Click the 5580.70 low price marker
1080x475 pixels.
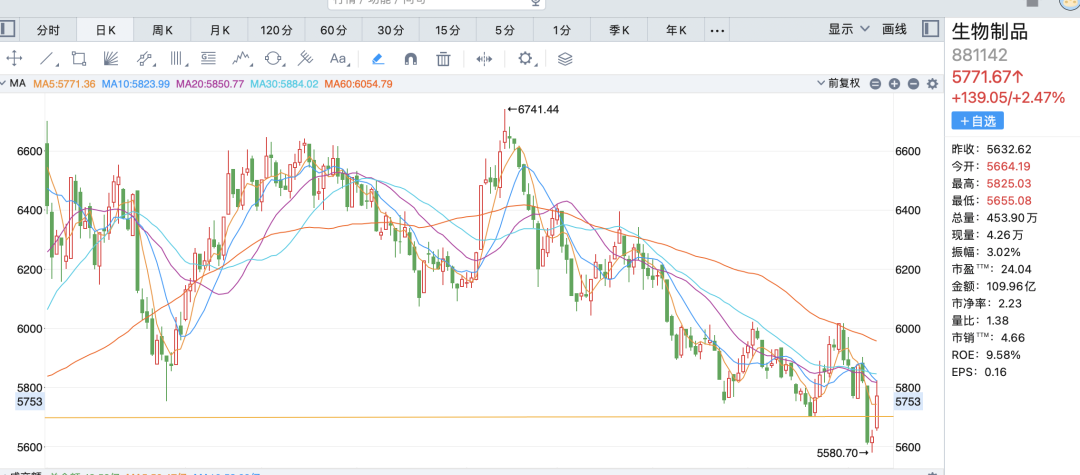pyautogui.click(x=842, y=453)
